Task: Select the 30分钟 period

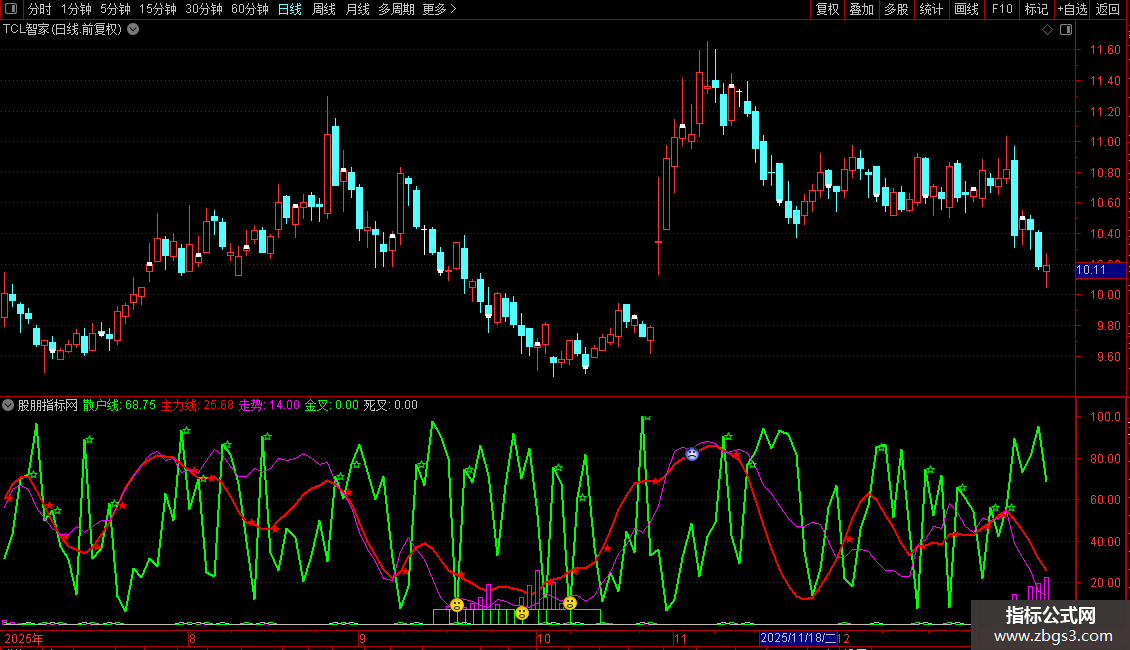Action: pyautogui.click(x=204, y=9)
